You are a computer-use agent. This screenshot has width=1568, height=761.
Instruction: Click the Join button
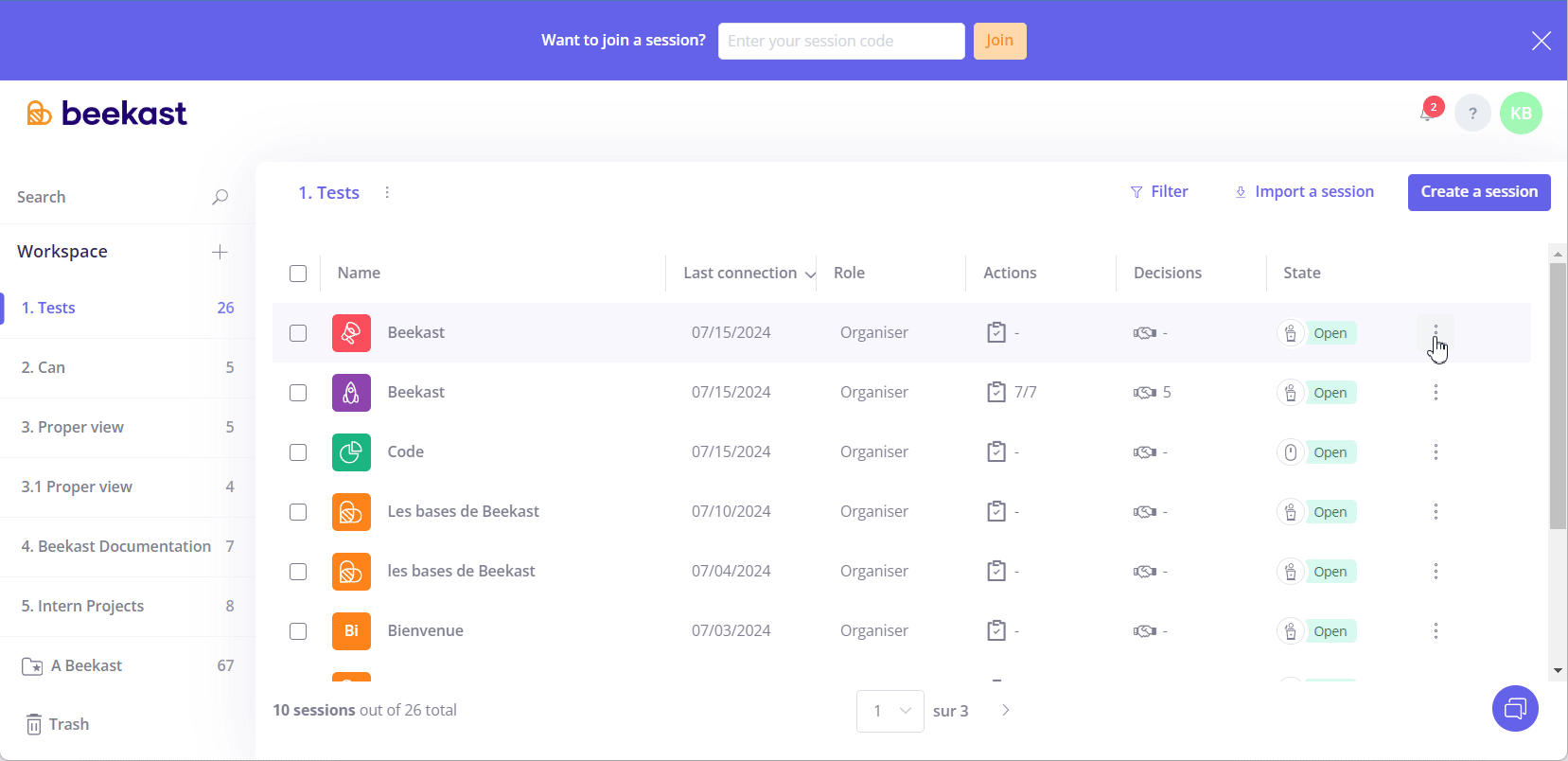pos(999,41)
